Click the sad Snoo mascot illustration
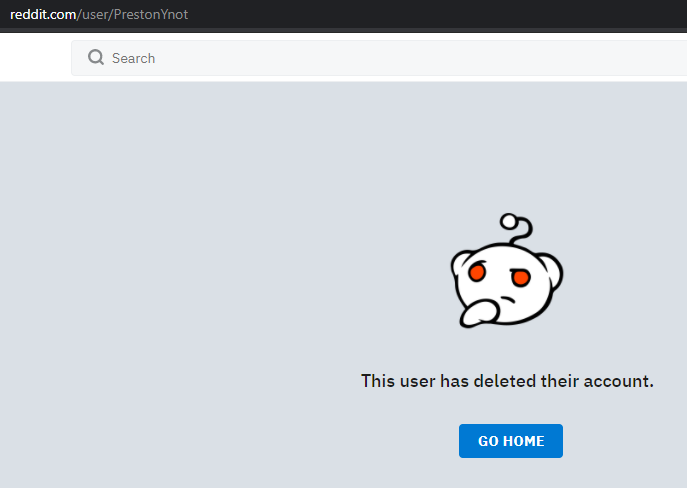This screenshot has width=687, height=488. pos(507,270)
